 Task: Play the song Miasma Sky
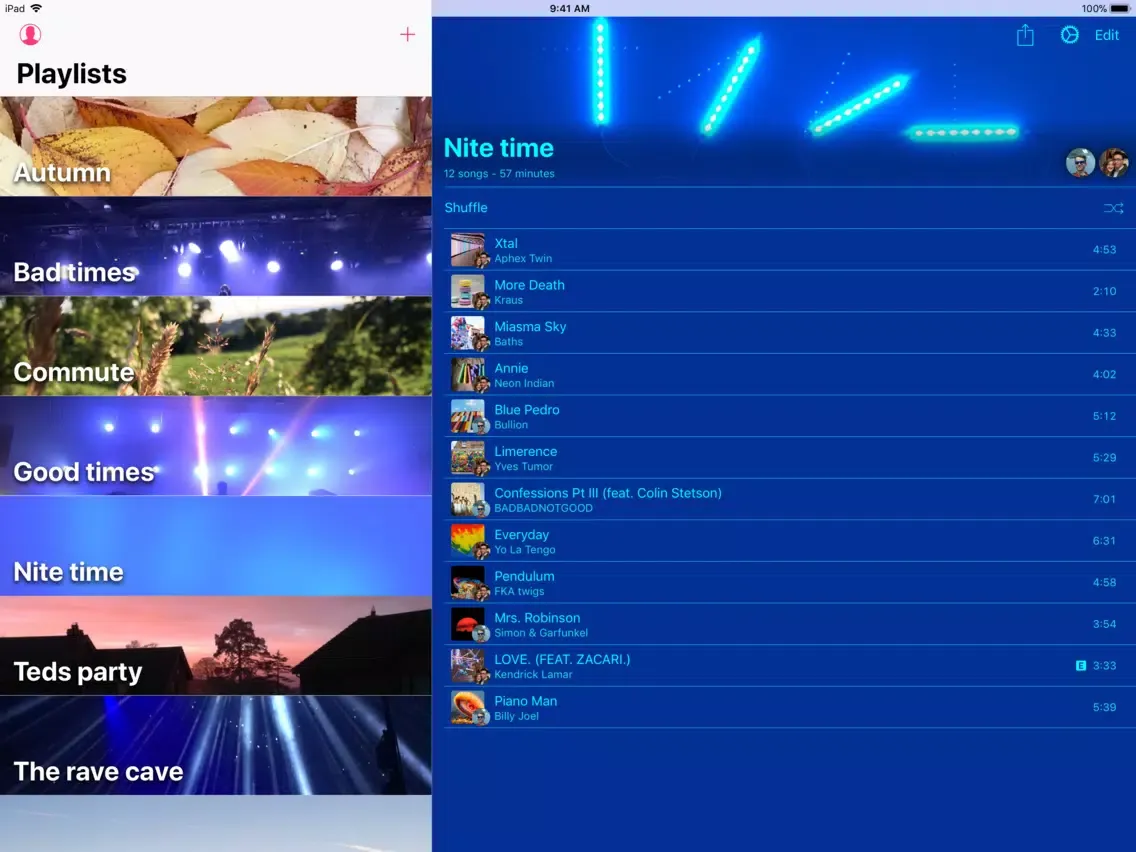click(x=790, y=333)
